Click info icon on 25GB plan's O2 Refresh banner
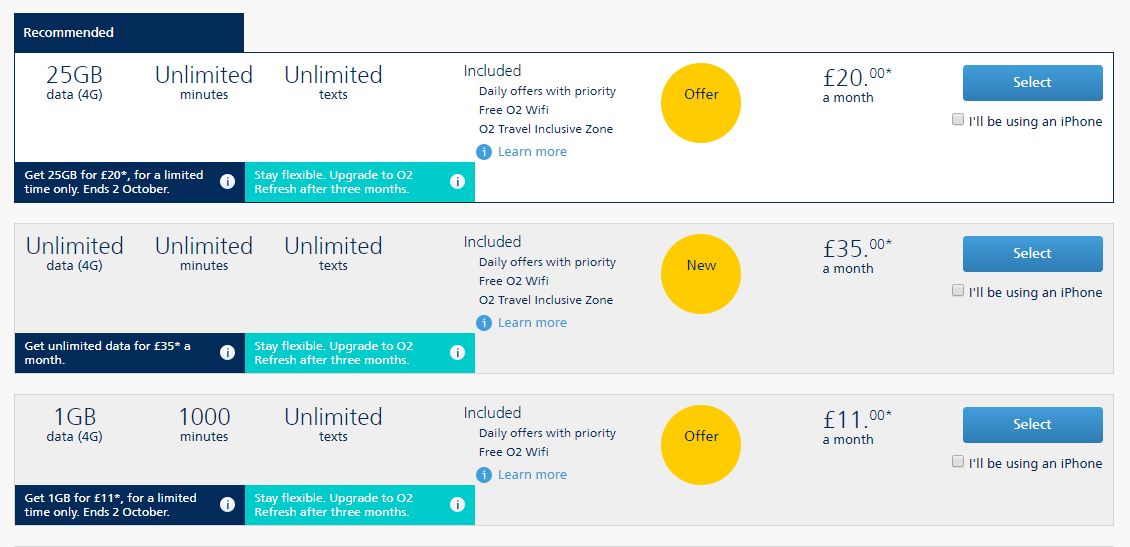 point(457,182)
